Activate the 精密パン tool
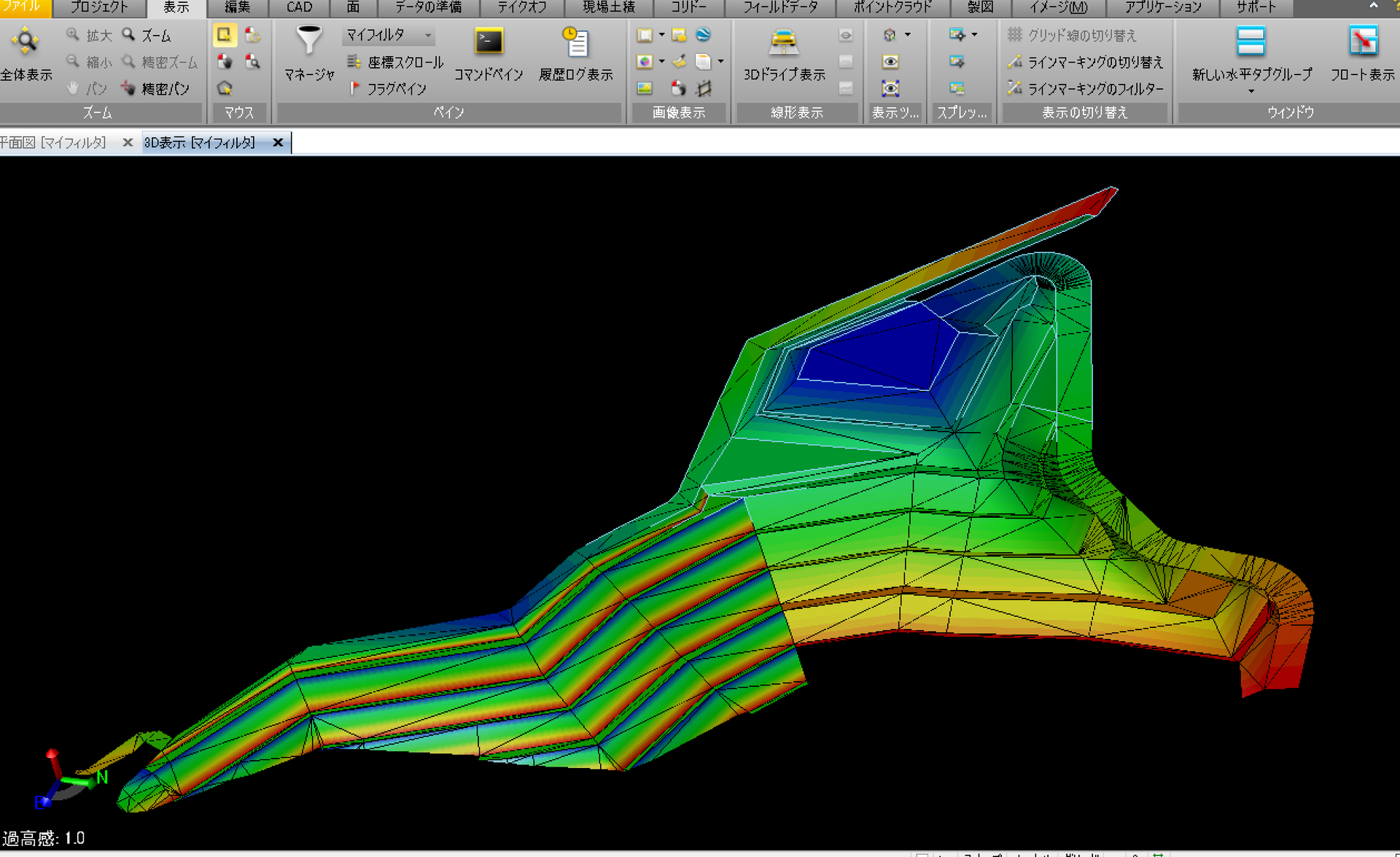The width and height of the screenshot is (1400, 857). pyautogui.click(x=155, y=88)
